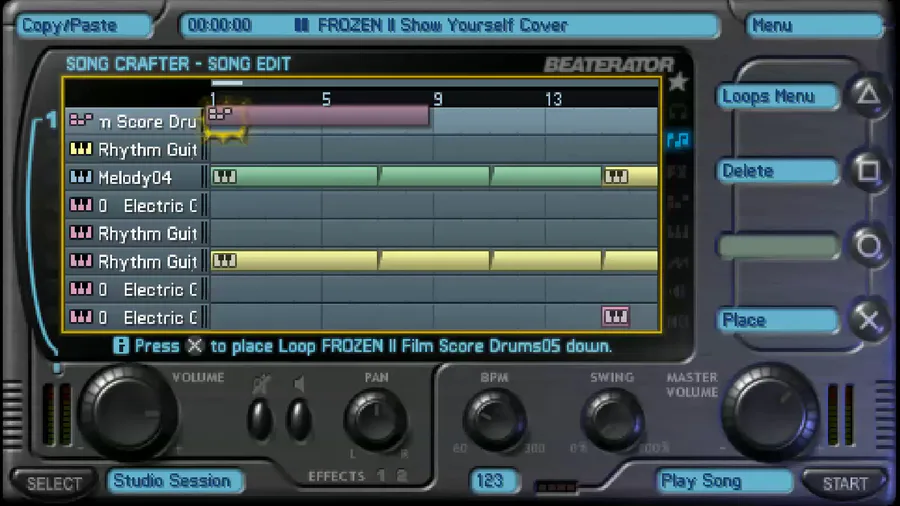Adjust the PAN knob

376,421
